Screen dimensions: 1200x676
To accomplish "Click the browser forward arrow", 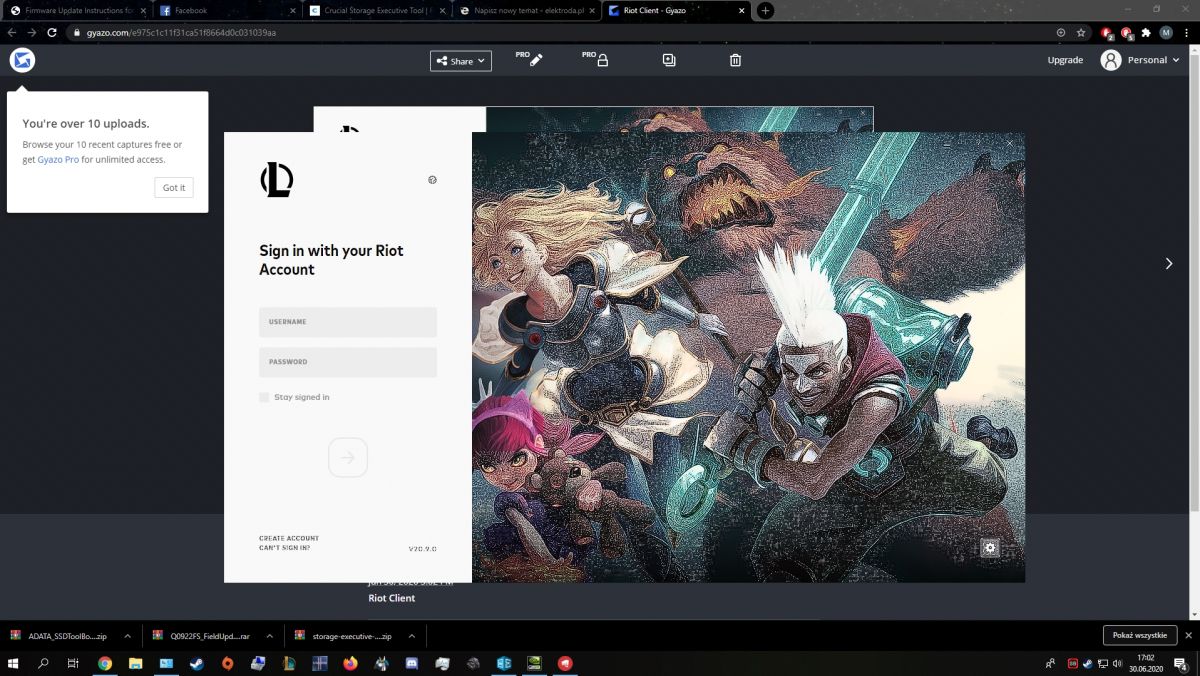I will click(x=32, y=32).
